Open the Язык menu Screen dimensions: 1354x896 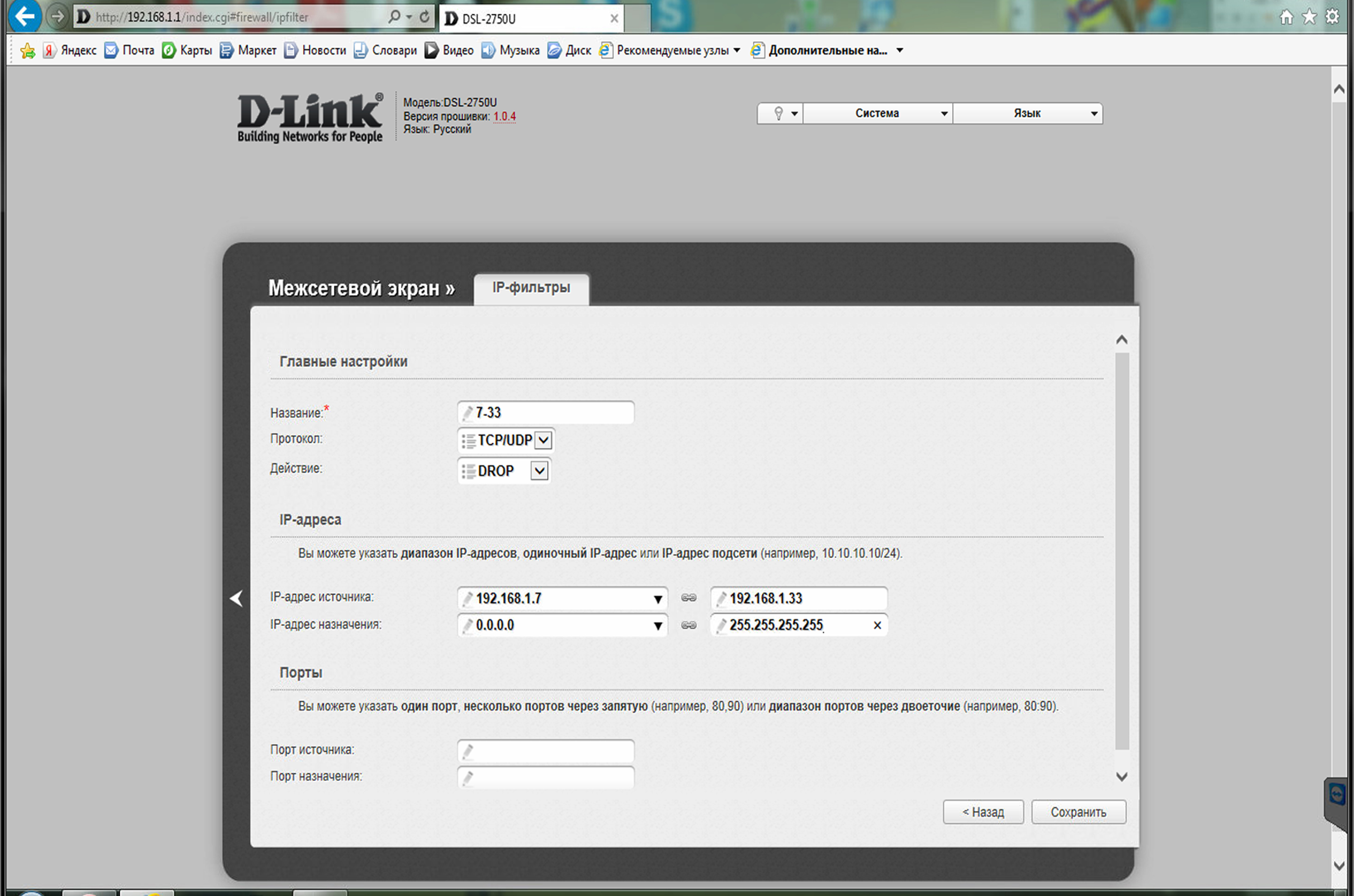coord(1027,113)
